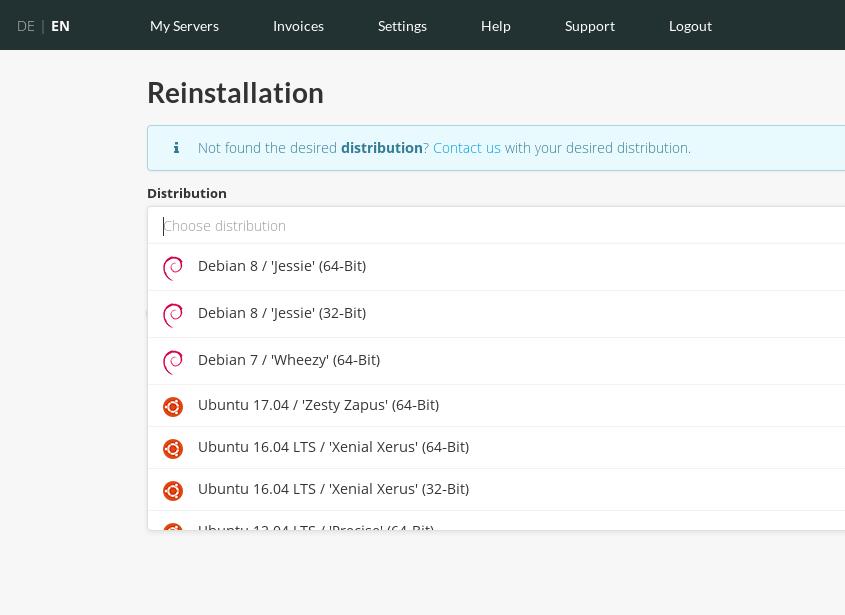Open the Help page

(496, 26)
